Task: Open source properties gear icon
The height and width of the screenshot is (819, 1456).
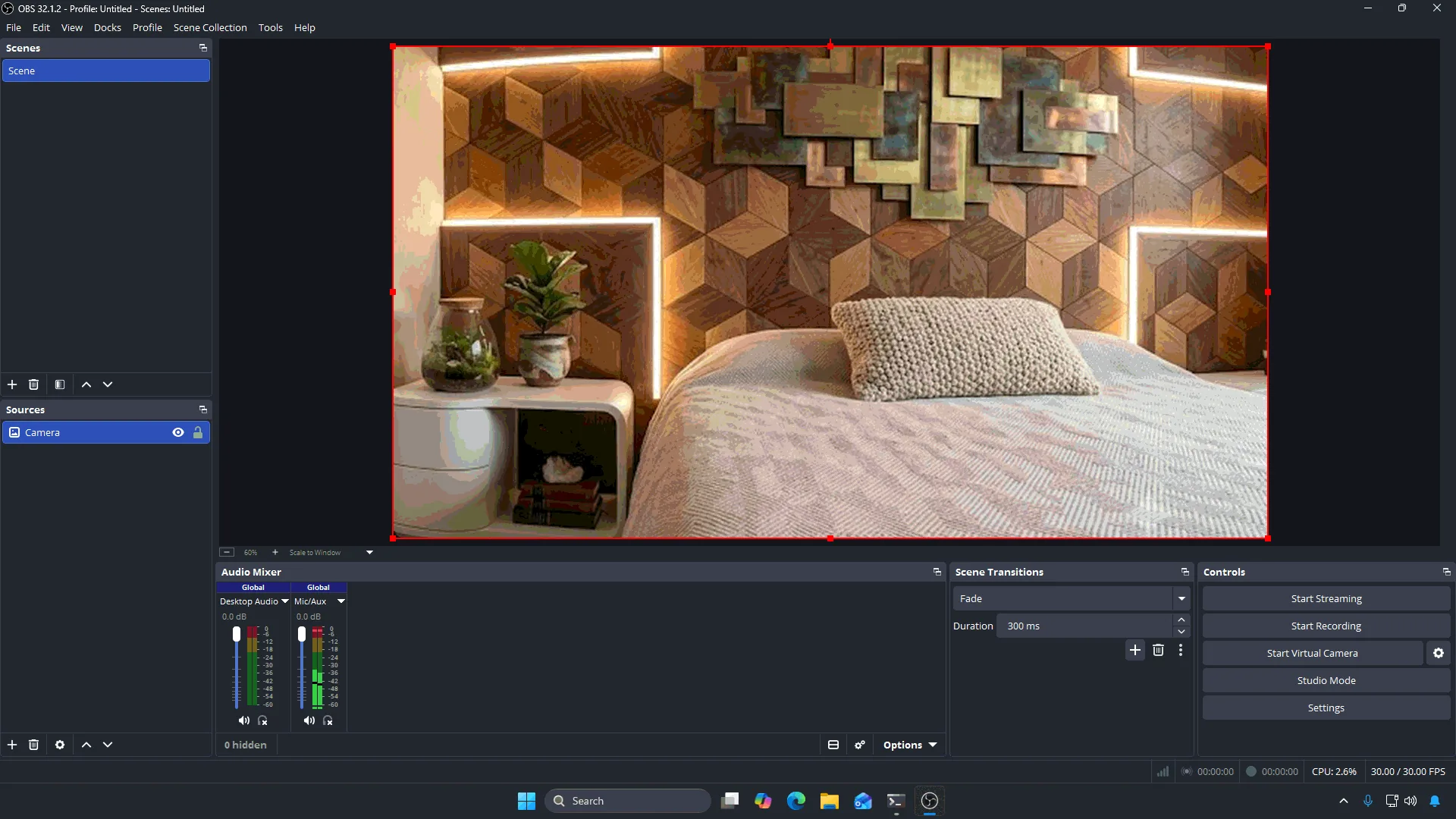Action: click(x=60, y=745)
